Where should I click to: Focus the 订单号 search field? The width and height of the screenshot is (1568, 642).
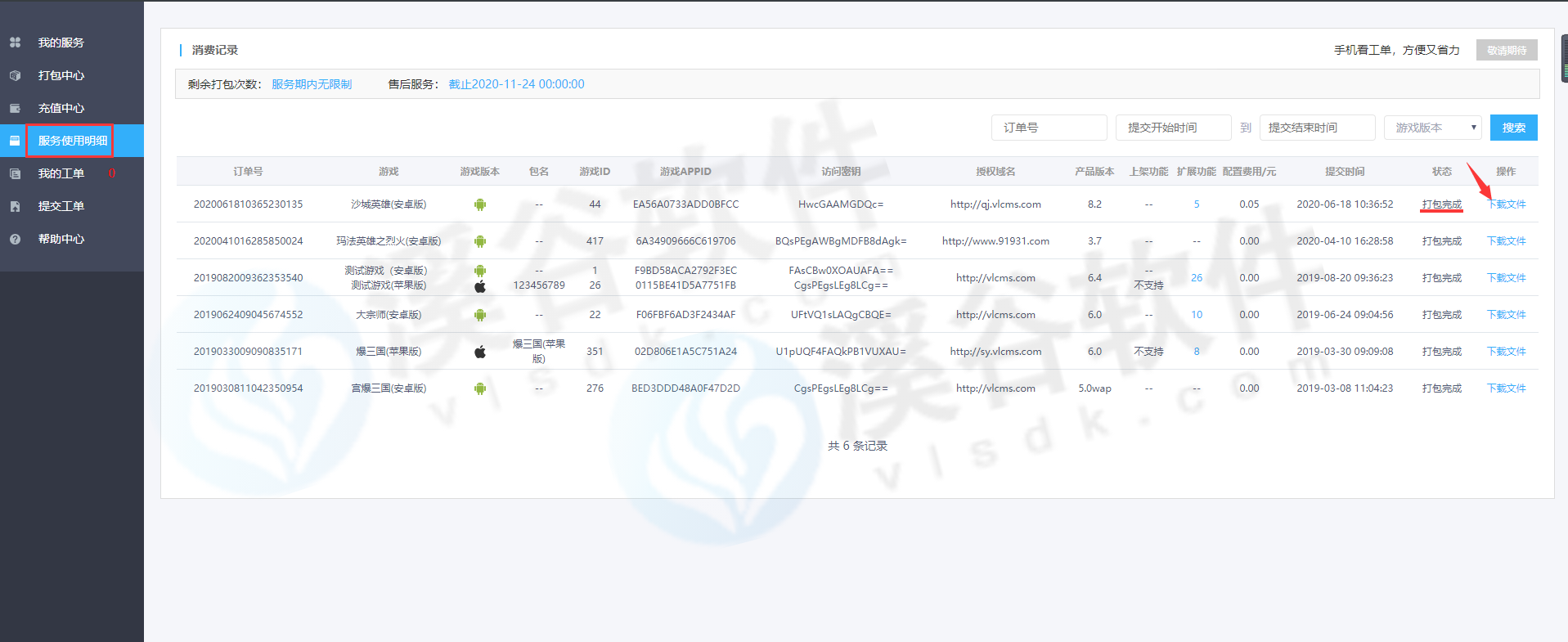pos(1049,128)
